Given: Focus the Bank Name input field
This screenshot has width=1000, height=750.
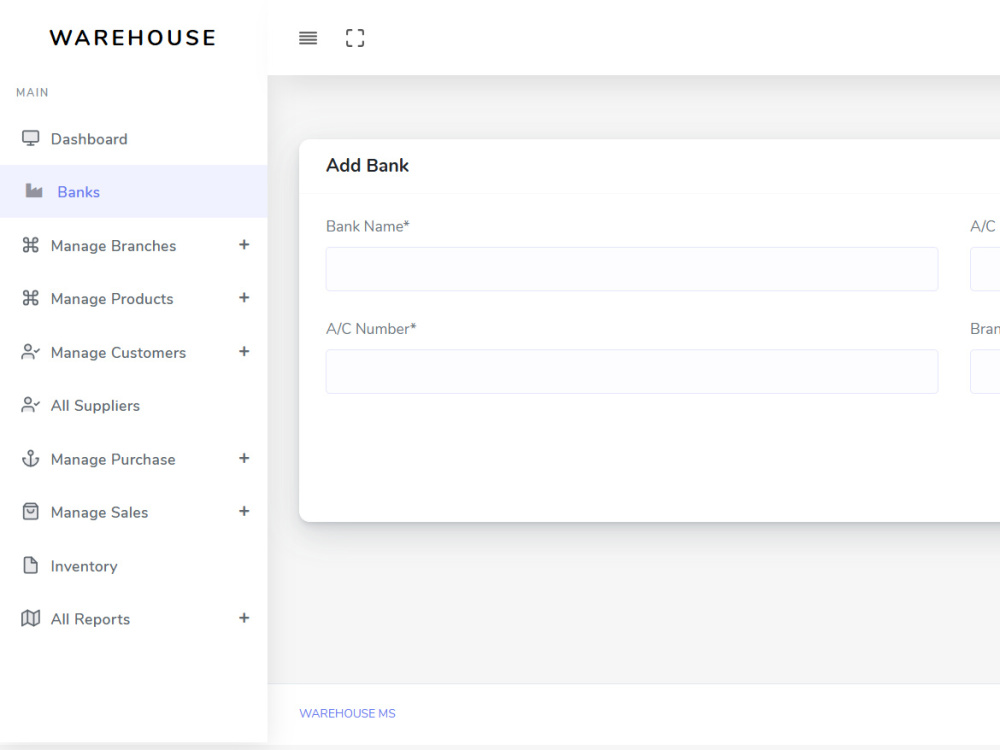Looking at the screenshot, I should [632, 269].
